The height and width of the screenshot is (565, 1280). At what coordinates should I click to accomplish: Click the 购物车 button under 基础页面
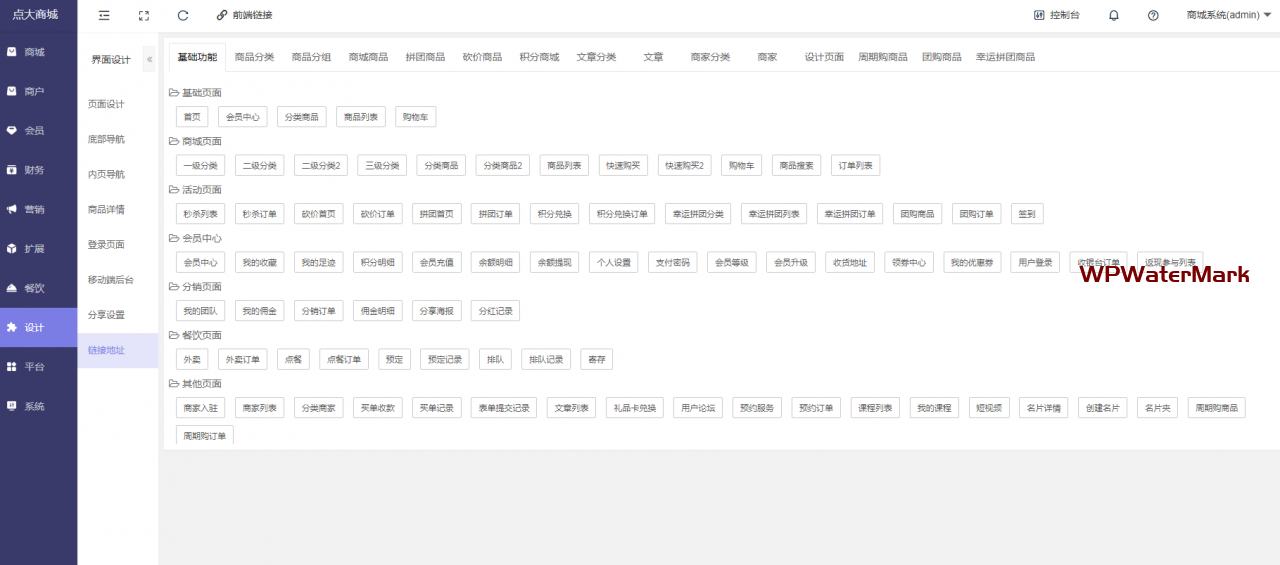pos(415,117)
